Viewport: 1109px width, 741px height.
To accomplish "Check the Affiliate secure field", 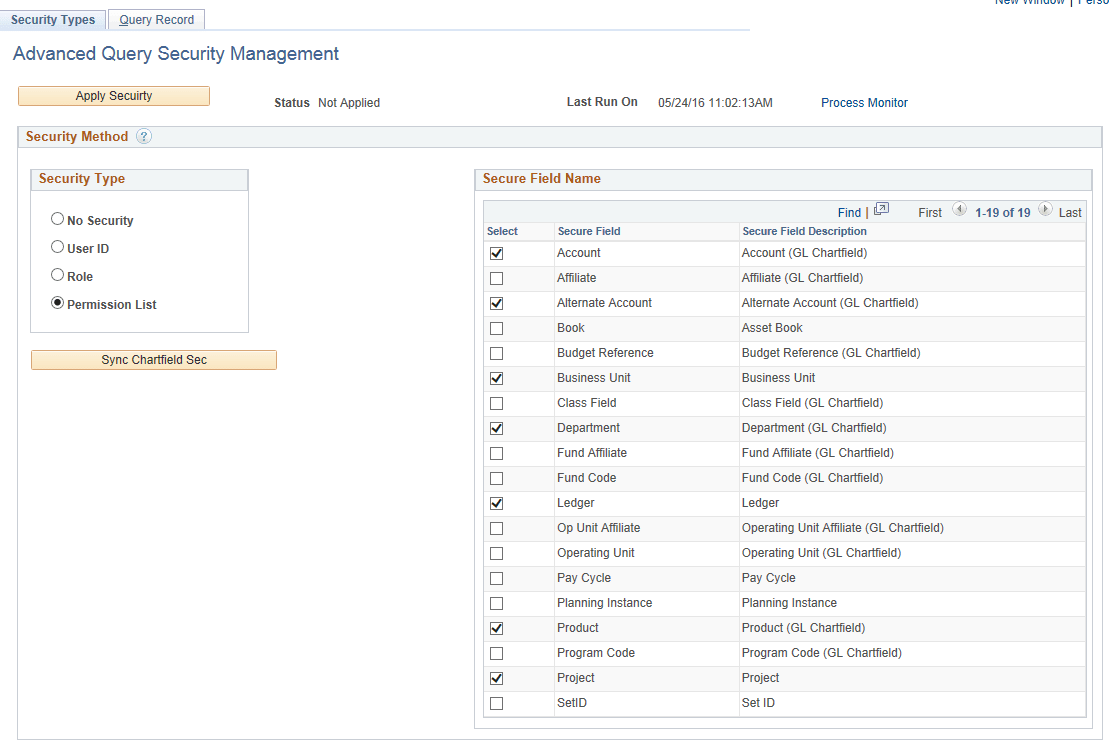I will pyautogui.click(x=497, y=278).
